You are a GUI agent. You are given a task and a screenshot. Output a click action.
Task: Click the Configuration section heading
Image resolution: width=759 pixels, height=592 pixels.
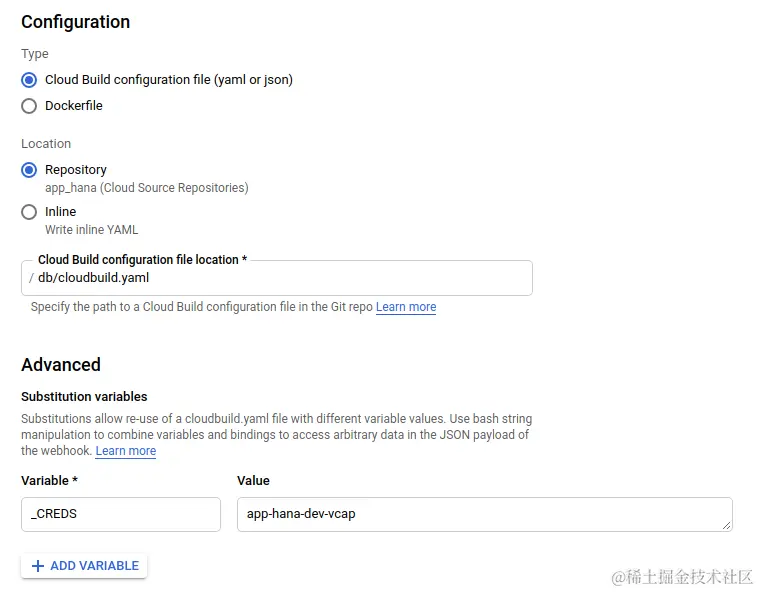[x=76, y=22]
